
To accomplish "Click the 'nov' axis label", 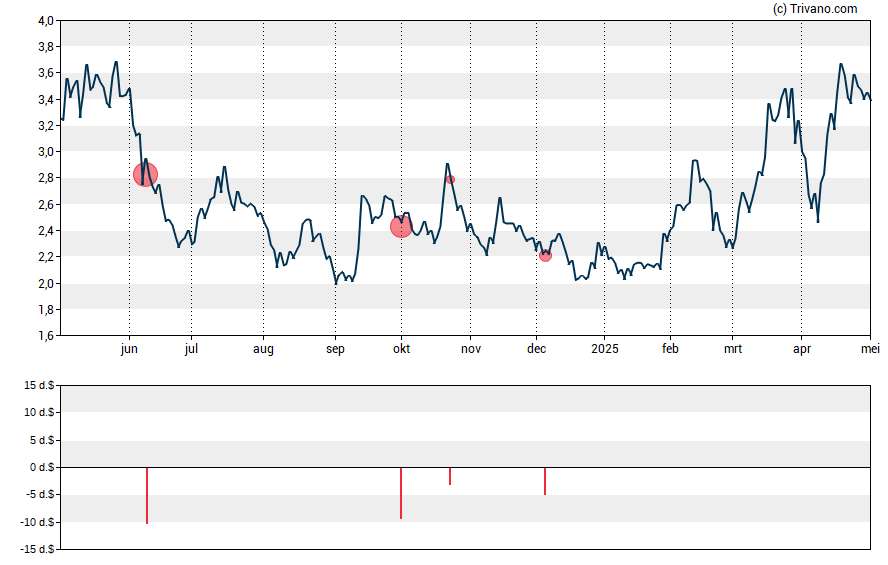I will pos(471,349).
